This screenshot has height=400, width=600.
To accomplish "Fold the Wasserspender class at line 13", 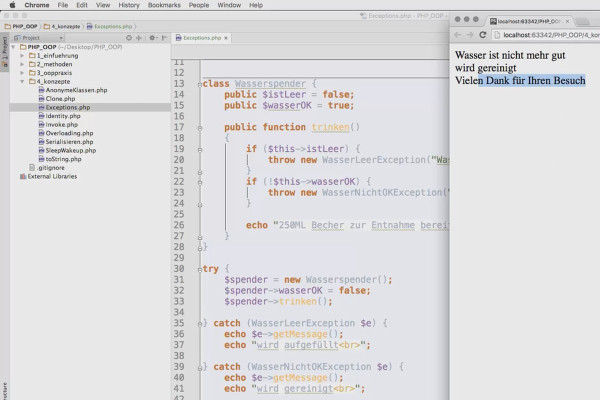I will [x=200, y=85].
